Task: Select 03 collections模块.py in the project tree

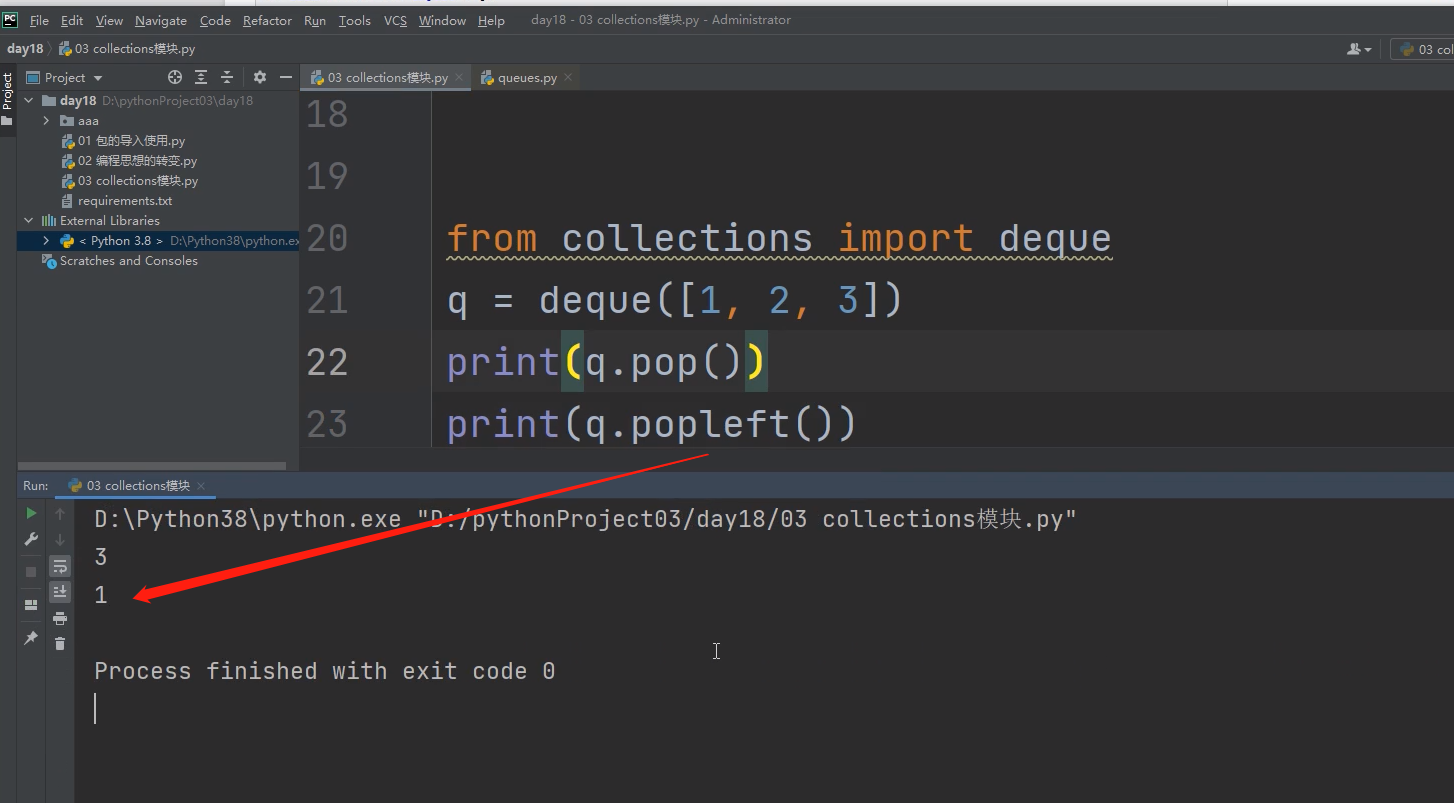Action: point(138,181)
